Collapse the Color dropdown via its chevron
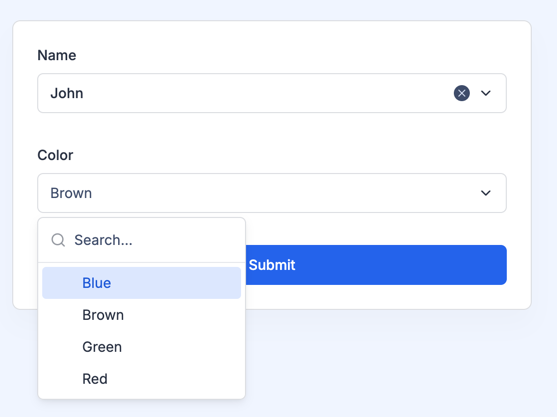Viewport: 557px width, 417px height. (486, 193)
